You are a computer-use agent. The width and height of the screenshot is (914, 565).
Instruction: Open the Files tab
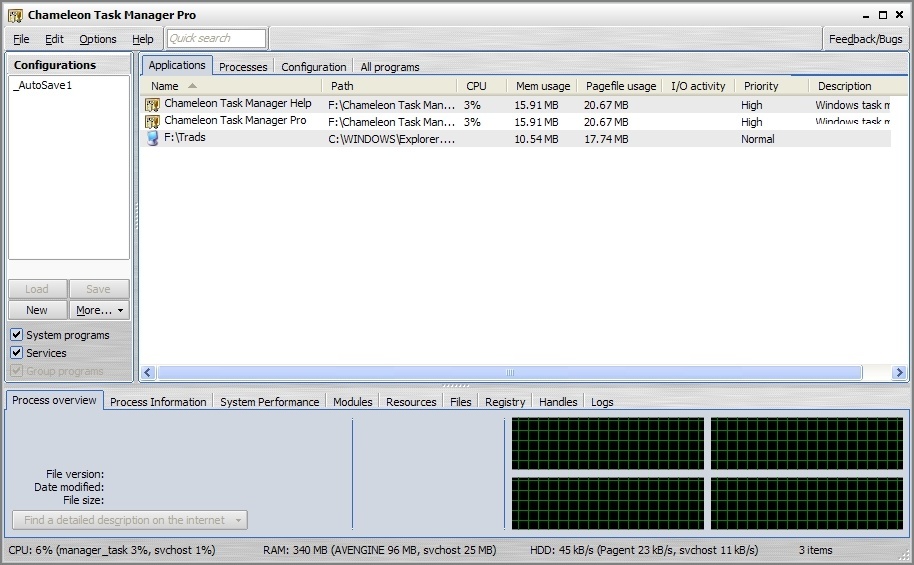[x=460, y=402]
